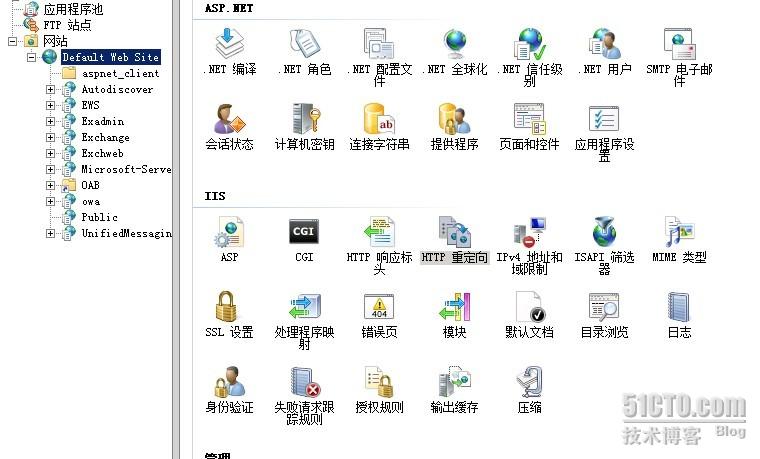Viewport: 760px width, 459px height.
Task: Open the 提供程序 feature
Action: 455,127
